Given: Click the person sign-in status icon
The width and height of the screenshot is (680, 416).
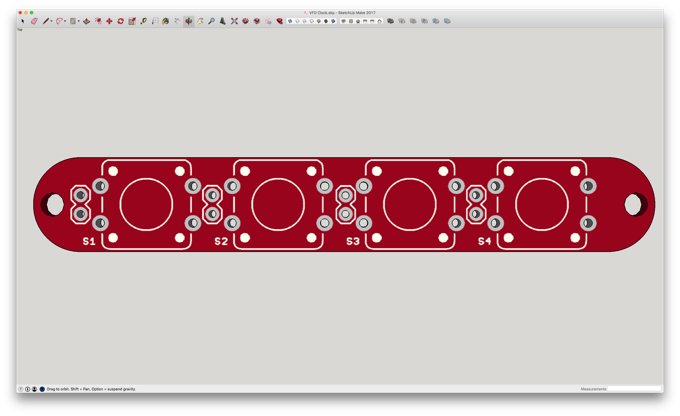Looking at the screenshot, I should click(x=34, y=389).
